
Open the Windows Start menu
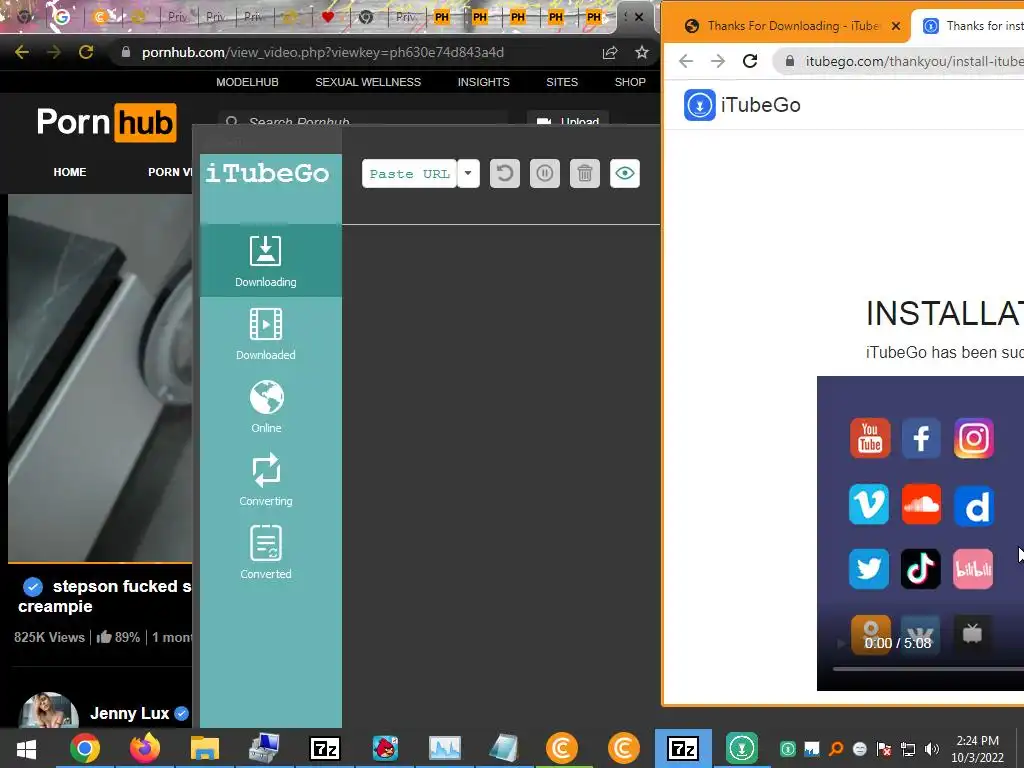point(27,748)
